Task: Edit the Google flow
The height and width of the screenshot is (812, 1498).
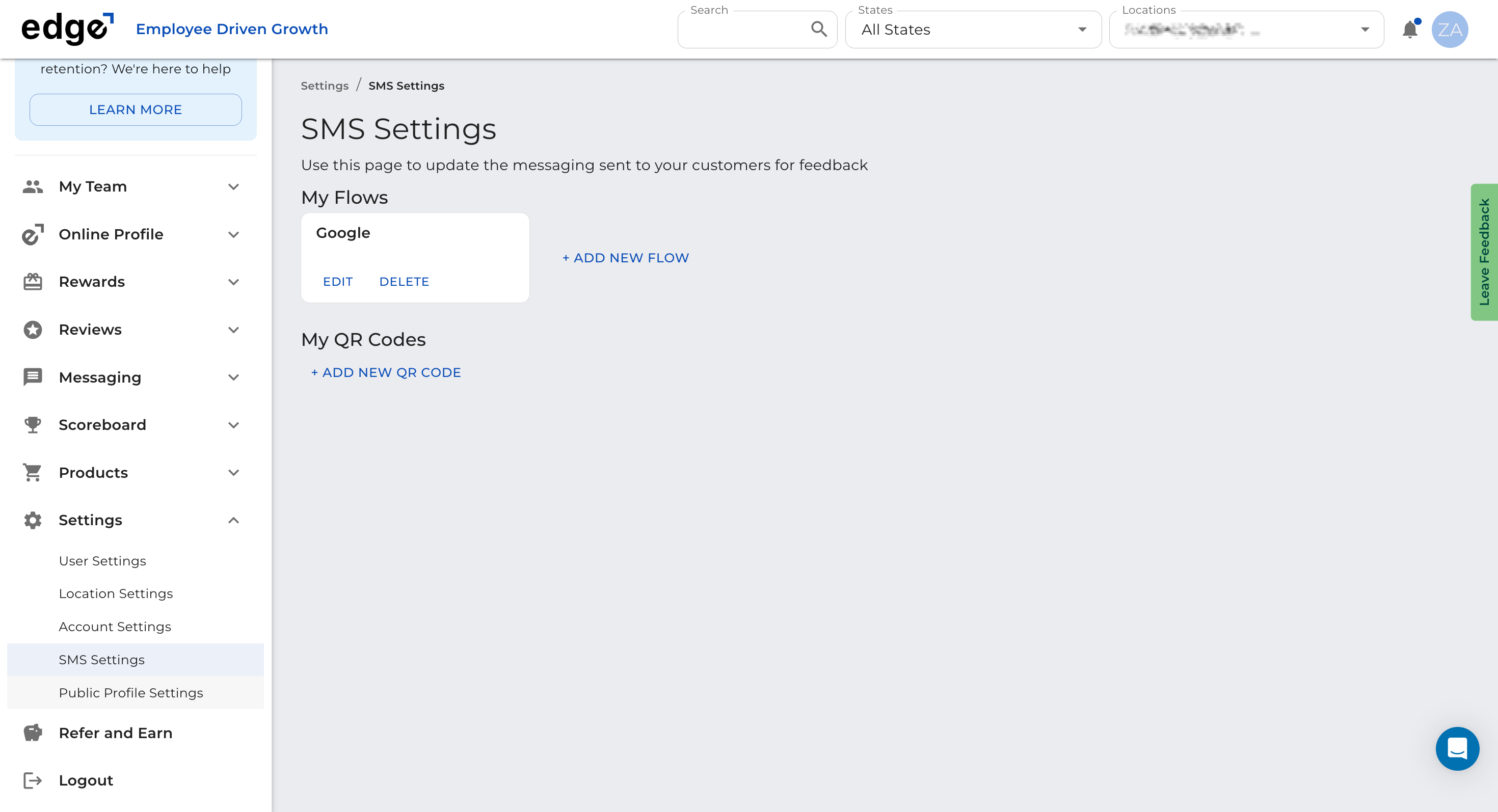Action: 338,282
